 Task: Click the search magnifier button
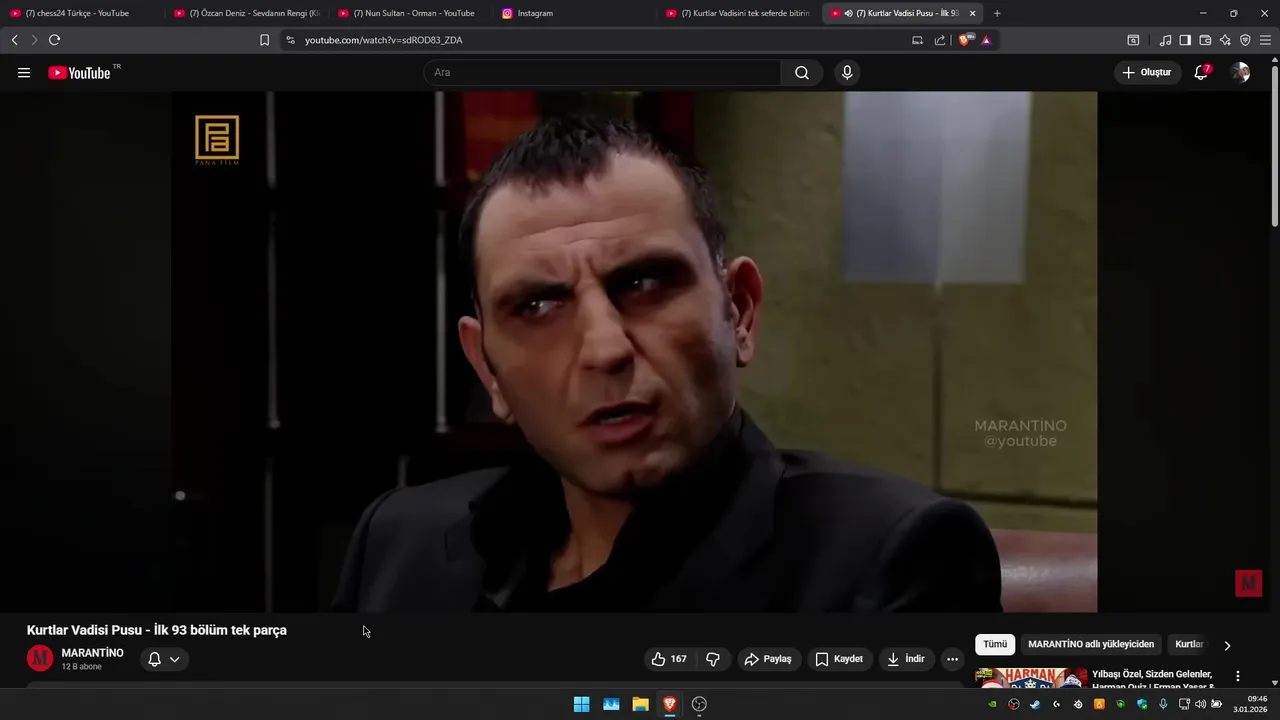pyautogui.click(x=802, y=73)
